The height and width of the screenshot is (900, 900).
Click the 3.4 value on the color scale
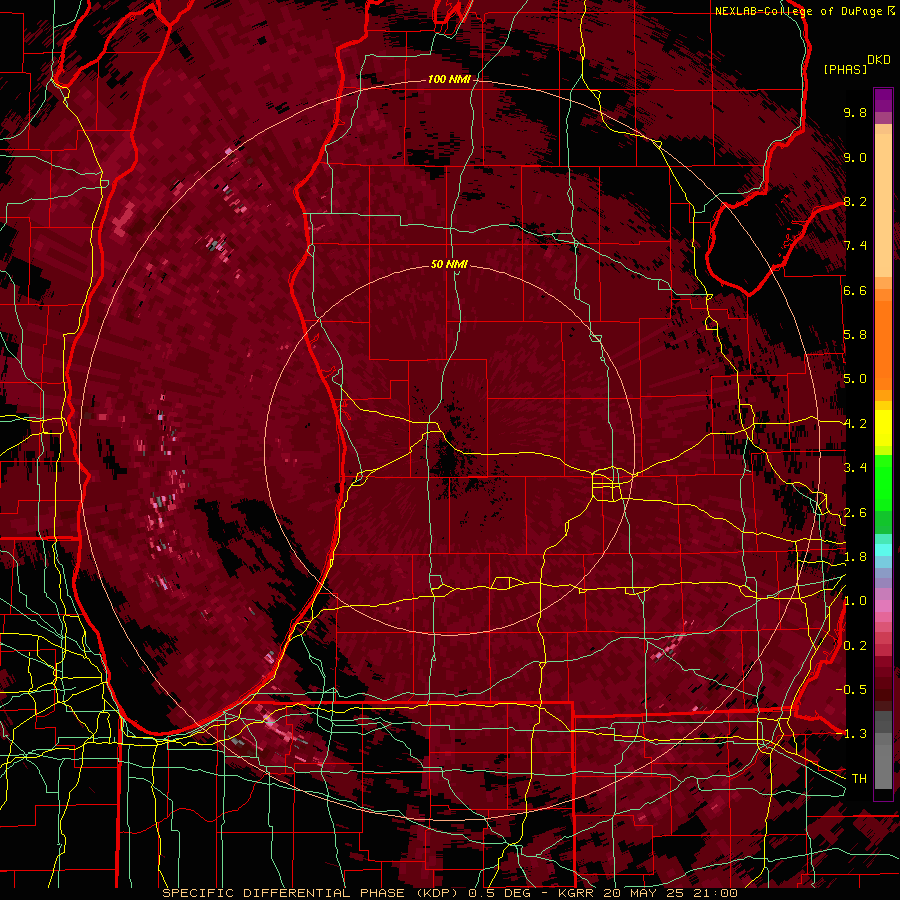(x=855, y=468)
